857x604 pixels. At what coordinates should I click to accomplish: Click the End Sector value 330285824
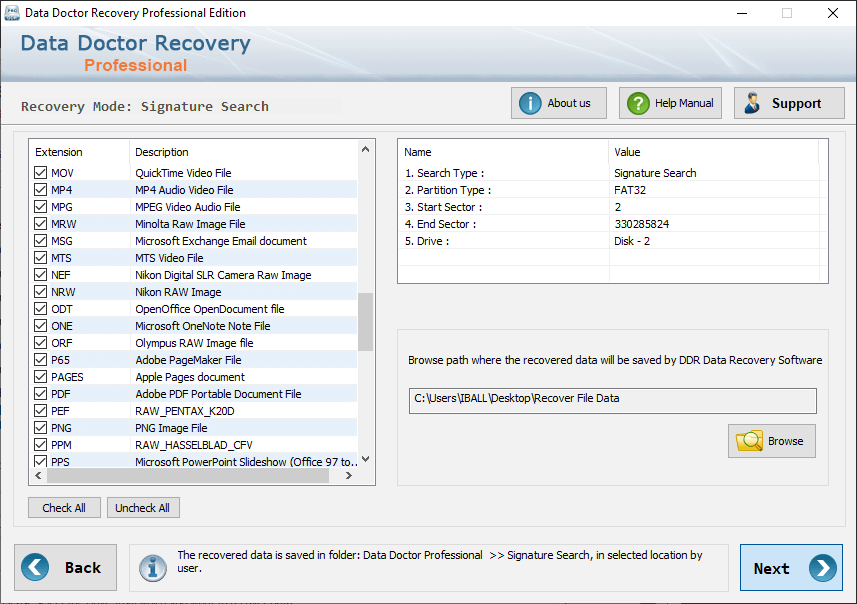[x=642, y=224]
